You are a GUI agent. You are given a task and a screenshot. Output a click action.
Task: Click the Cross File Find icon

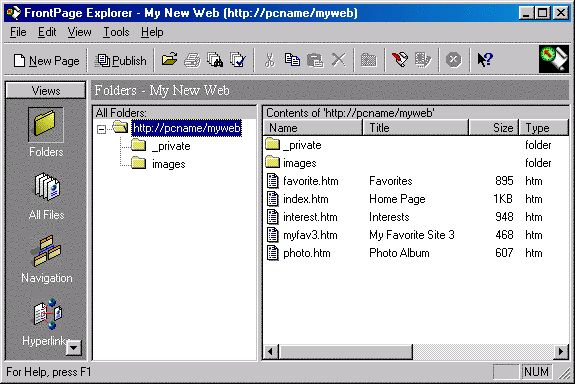coord(215,60)
